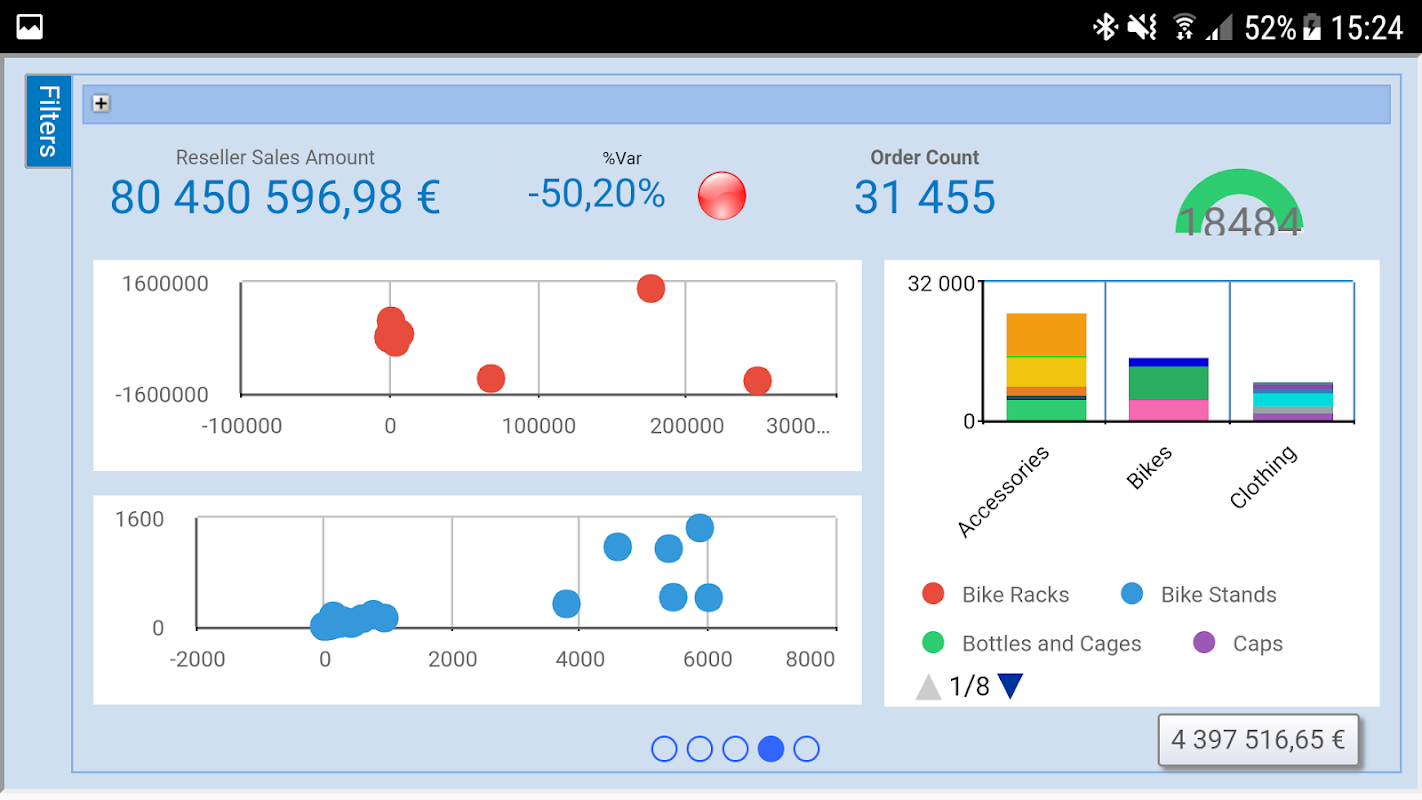Tap the Wi-Fi status icon
This screenshot has height=800, width=1422.
click(x=1184, y=27)
